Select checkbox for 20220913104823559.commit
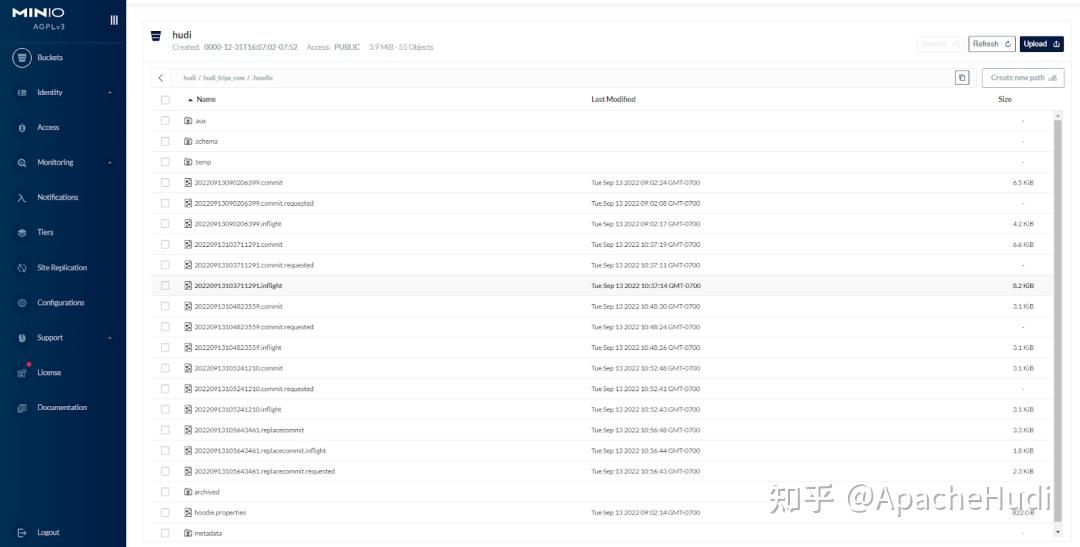 tap(165, 306)
